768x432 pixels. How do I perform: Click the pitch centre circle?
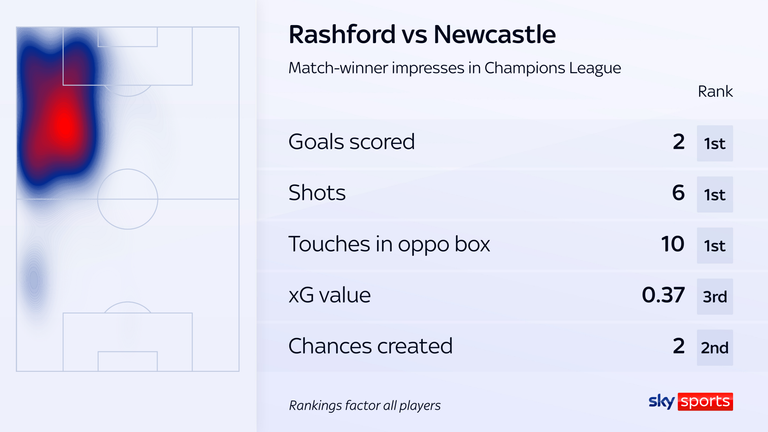(x=127, y=200)
